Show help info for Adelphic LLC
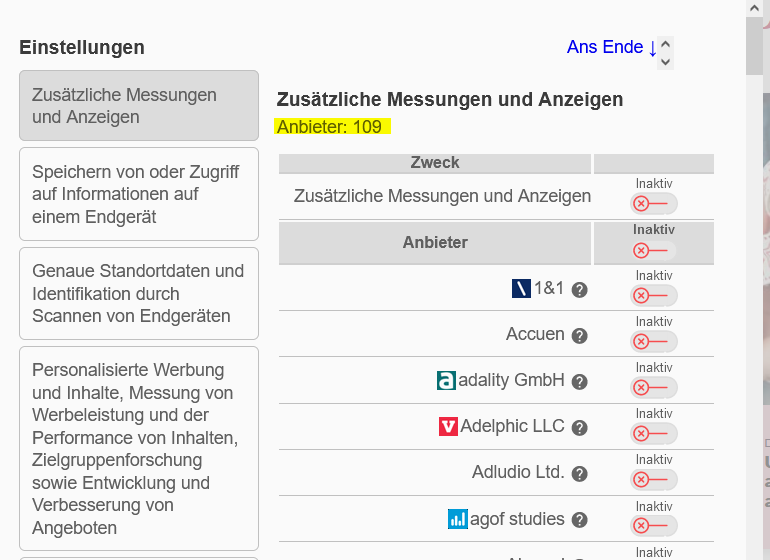 coord(579,428)
